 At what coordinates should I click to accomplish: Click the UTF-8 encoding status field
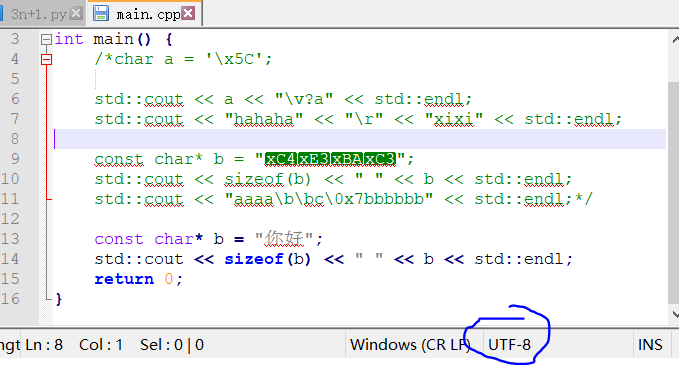pos(509,345)
